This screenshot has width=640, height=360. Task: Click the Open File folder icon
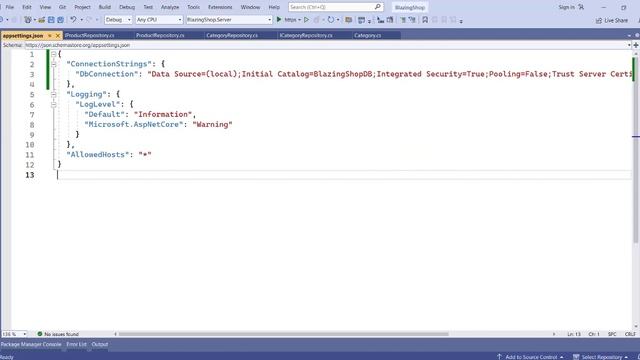(x=42, y=20)
